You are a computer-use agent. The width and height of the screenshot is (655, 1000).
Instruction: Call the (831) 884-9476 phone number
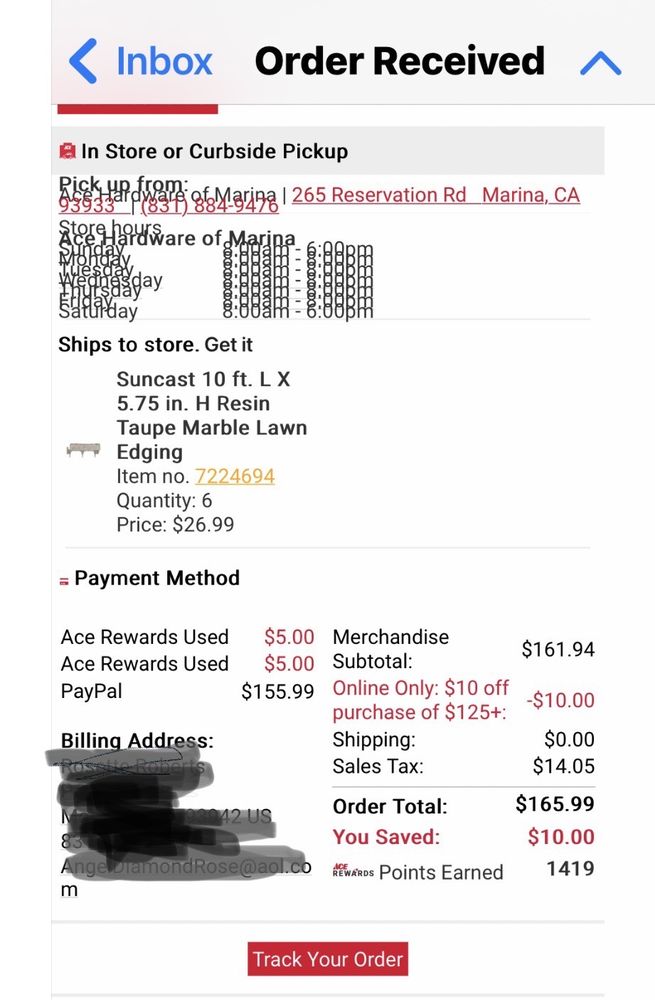(209, 207)
